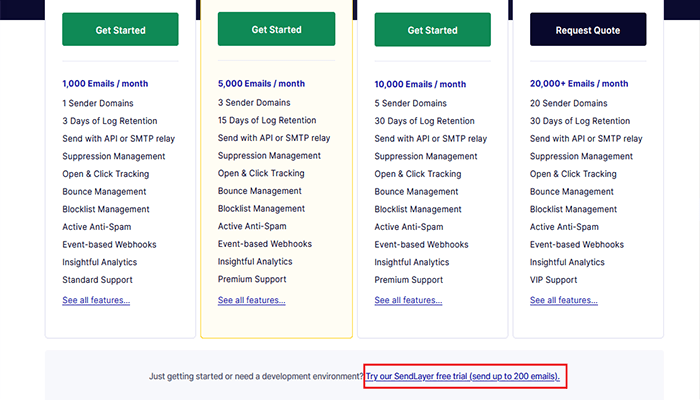Click the 5 Sender Domains feature text
700x400 pixels.
click(410, 103)
